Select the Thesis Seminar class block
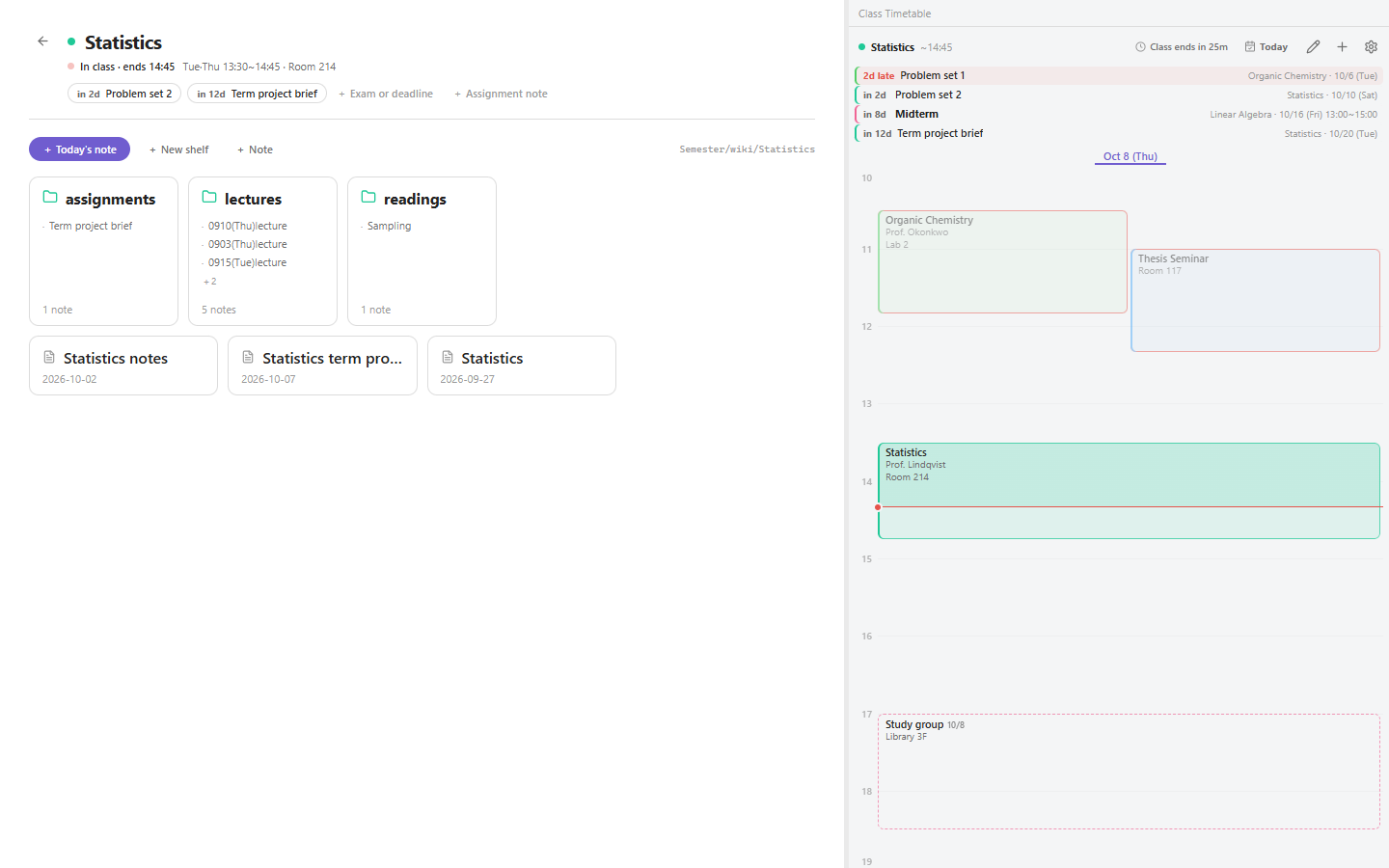The height and width of the screenshot is (868, 1389). coord(1255,300)
